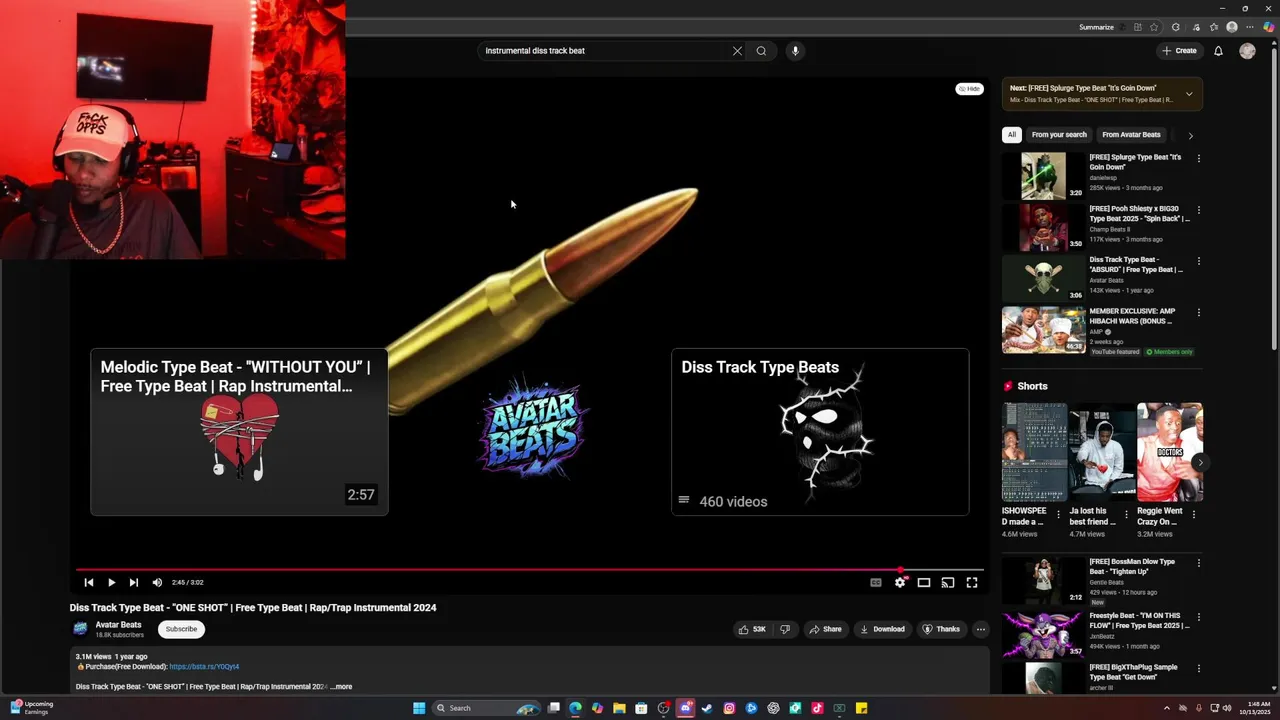
Task: Open player settings gear
Action: (900, 582)
